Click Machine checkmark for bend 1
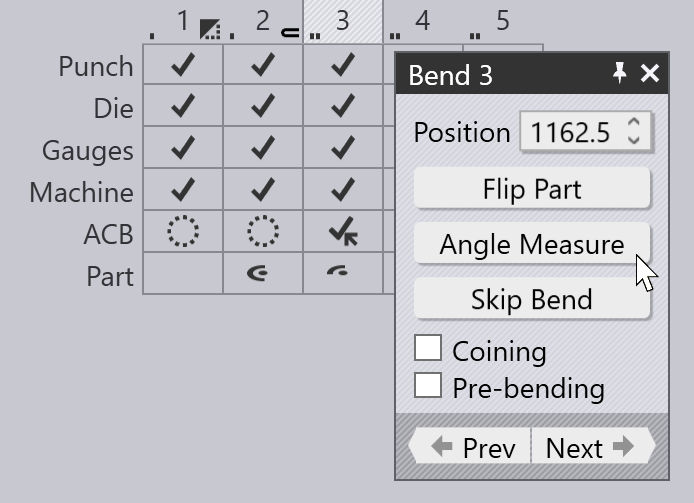The height and width of the screenshot is (503, 694). (183, 191)
